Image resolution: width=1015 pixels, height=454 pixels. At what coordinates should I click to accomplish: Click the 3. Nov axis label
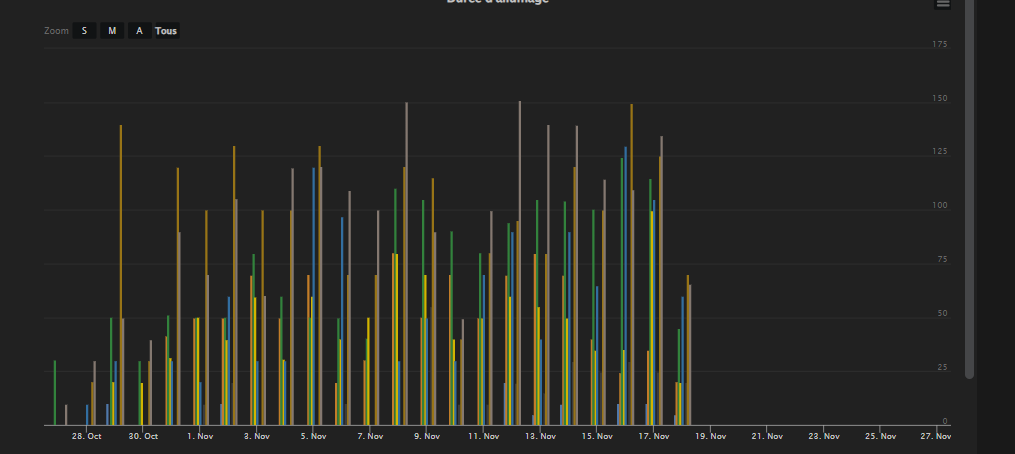[x=256, y=437]
